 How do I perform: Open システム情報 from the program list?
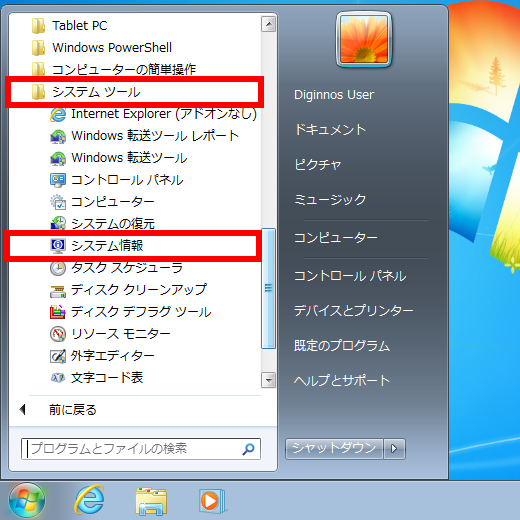click(x=133, y=246)
